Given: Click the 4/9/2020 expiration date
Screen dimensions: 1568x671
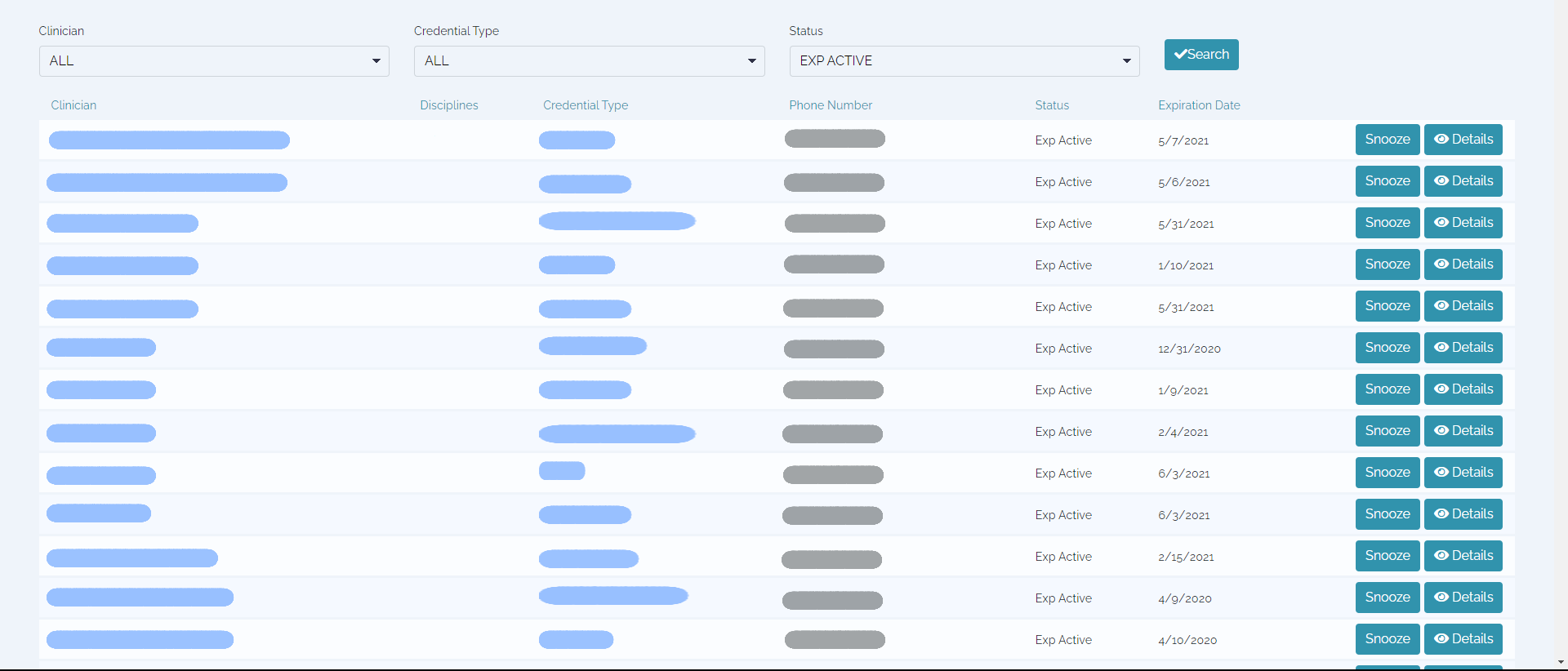Looking at the screenshot, I should tap(1185, 598).
